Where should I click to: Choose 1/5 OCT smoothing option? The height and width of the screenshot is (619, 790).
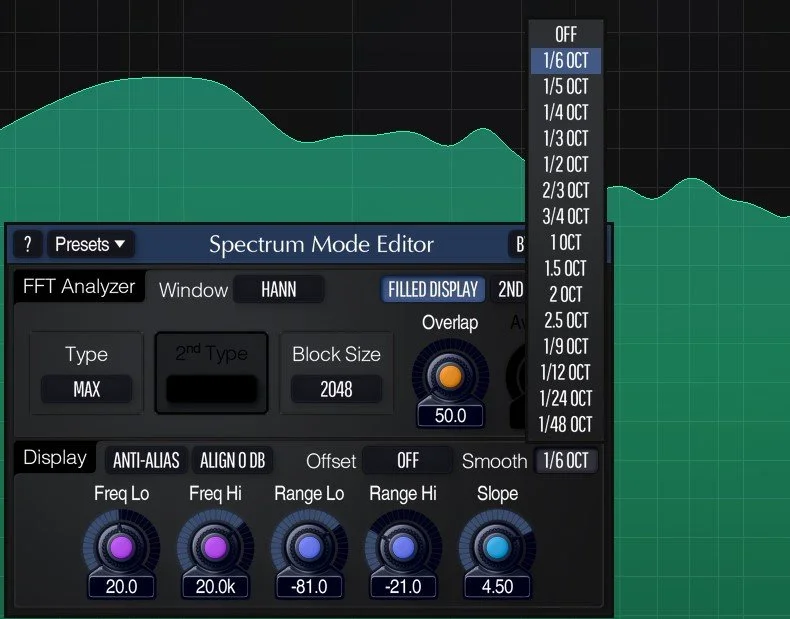(566, 87)
